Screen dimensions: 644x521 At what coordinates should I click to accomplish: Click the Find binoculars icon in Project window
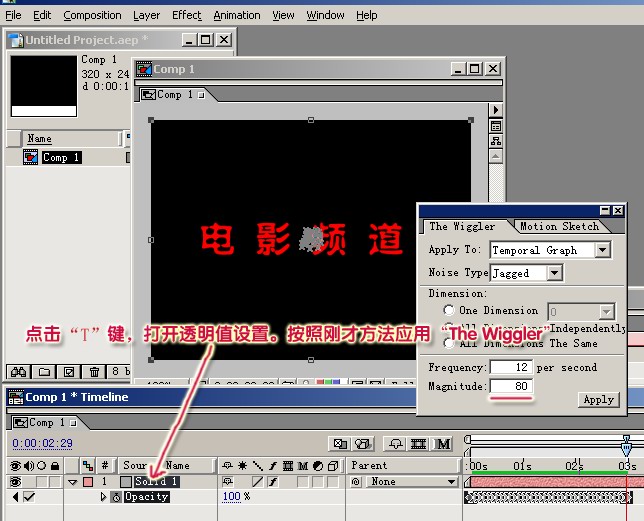click(x=18, y=372)
